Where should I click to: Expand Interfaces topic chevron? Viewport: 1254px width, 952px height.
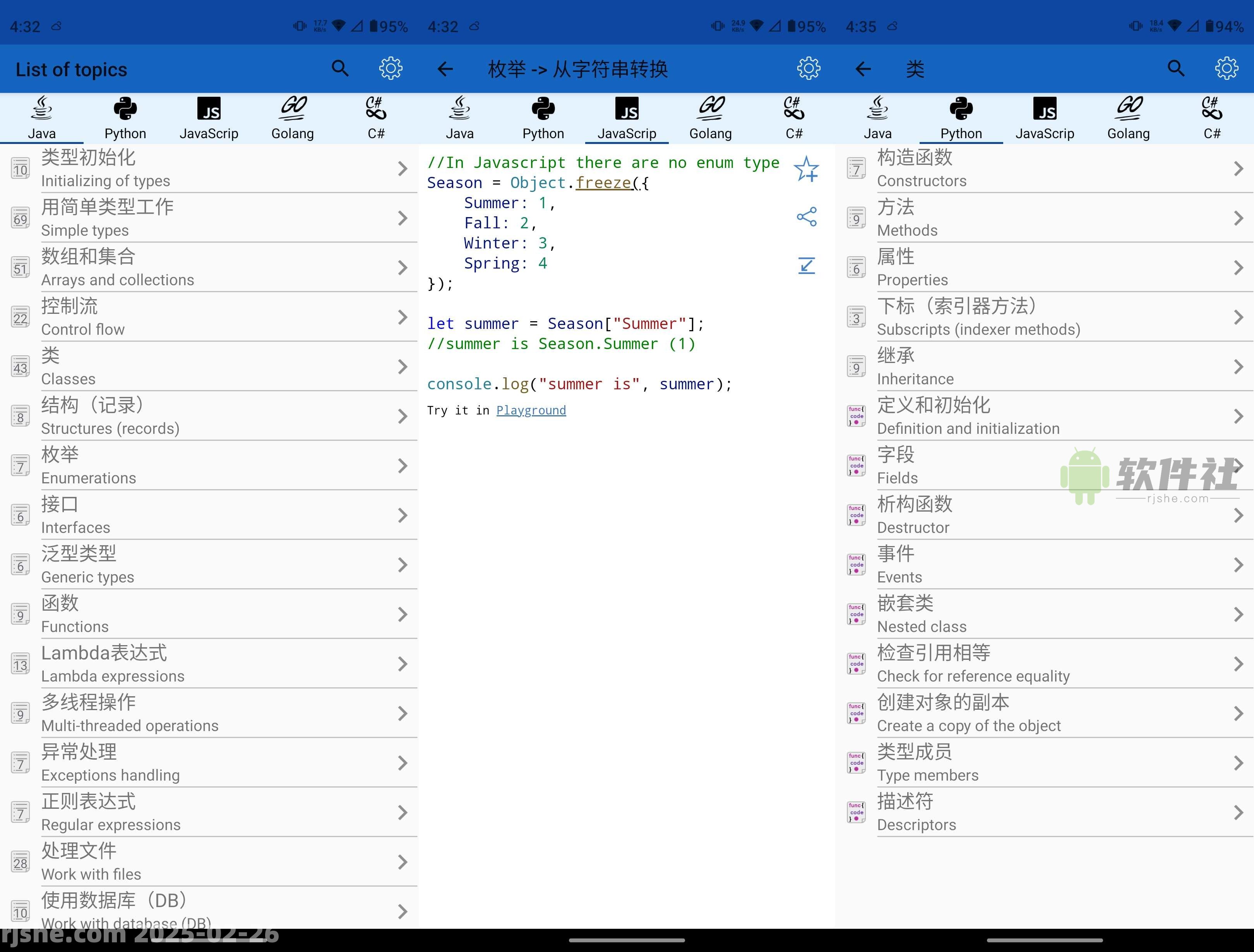403,515
